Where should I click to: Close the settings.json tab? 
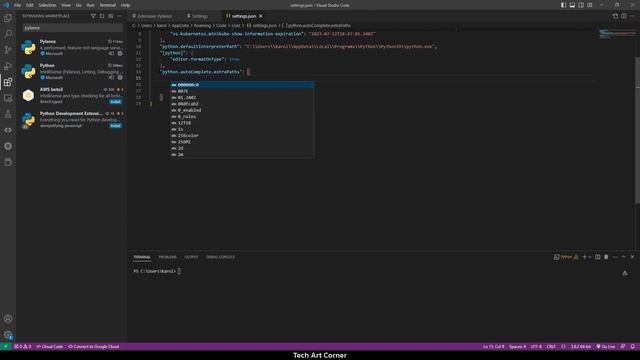pyautogui.click(x=260, y=16)
